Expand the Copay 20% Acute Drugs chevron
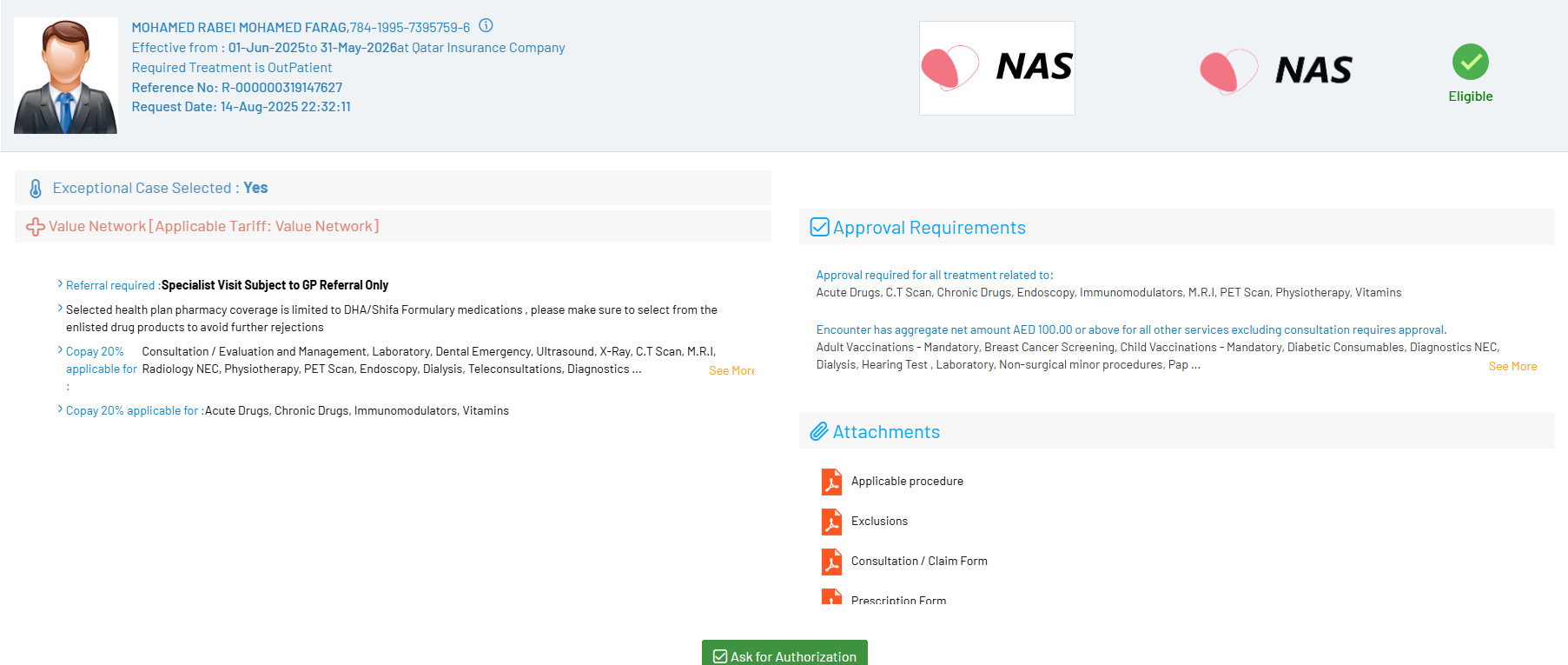This screenshot has height=665, width=1568. click(x=60, y=409)
